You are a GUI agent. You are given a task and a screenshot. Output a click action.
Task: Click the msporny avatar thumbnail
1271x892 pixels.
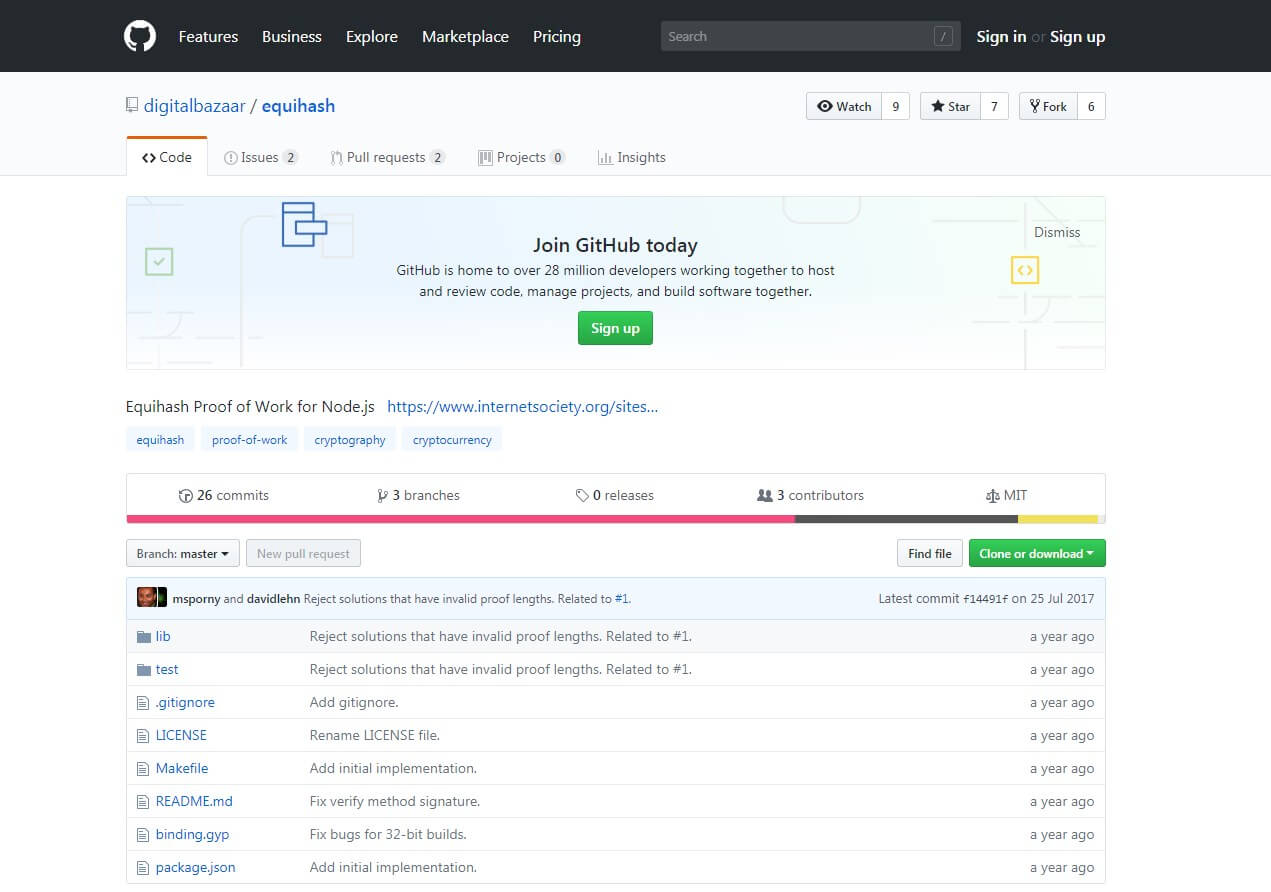click(x=146, y=598)
